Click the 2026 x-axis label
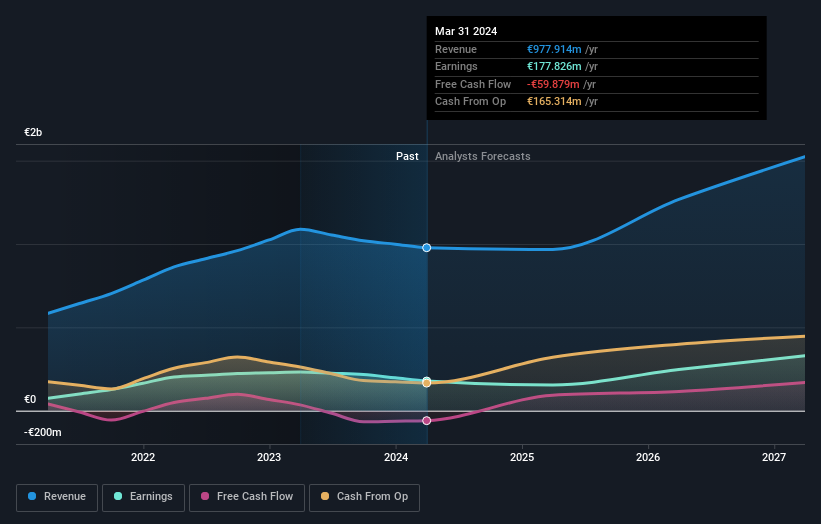Viewport: 821px width, 524px height. click(648, 457)
